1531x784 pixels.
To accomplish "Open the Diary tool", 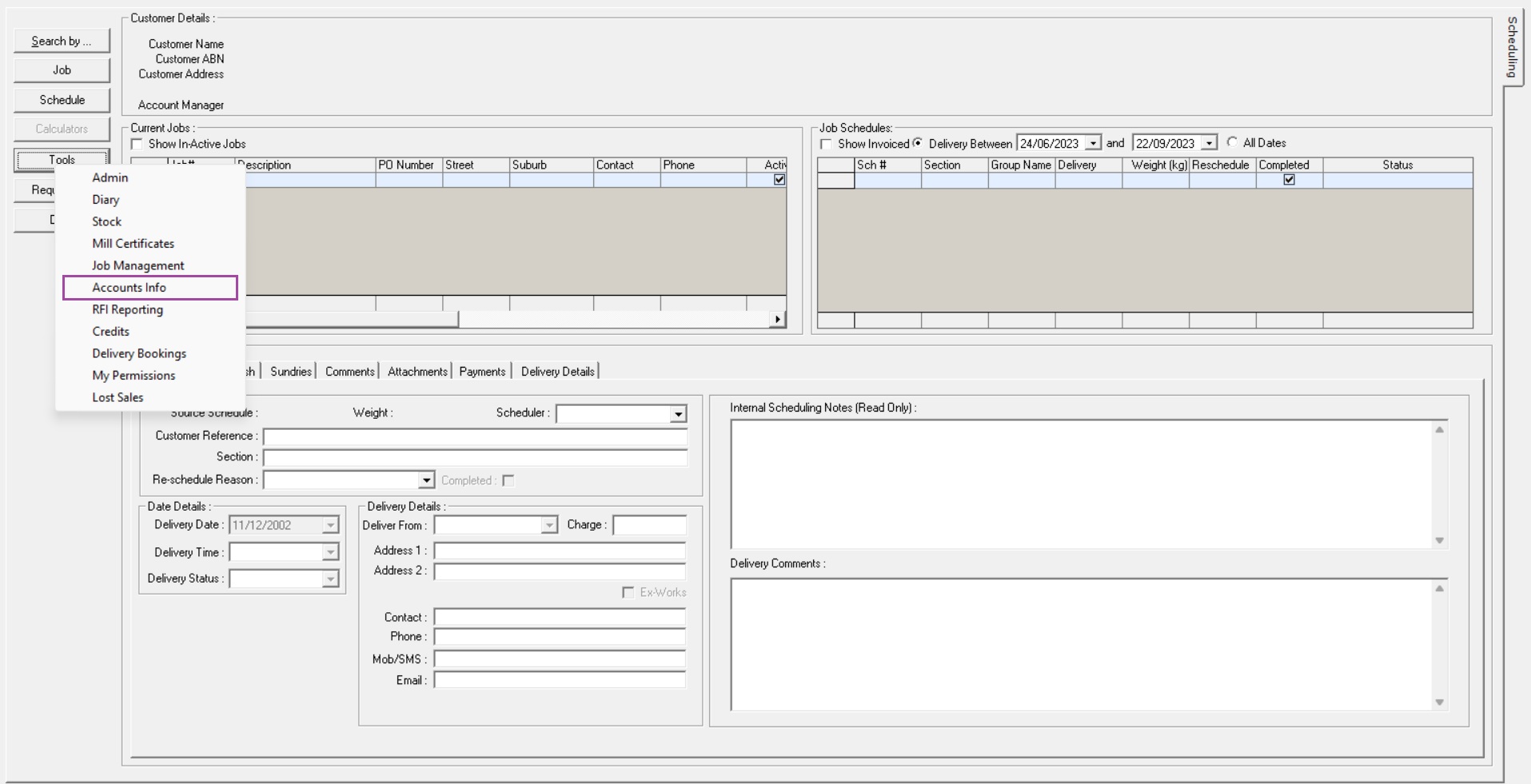I will [105, 200].
